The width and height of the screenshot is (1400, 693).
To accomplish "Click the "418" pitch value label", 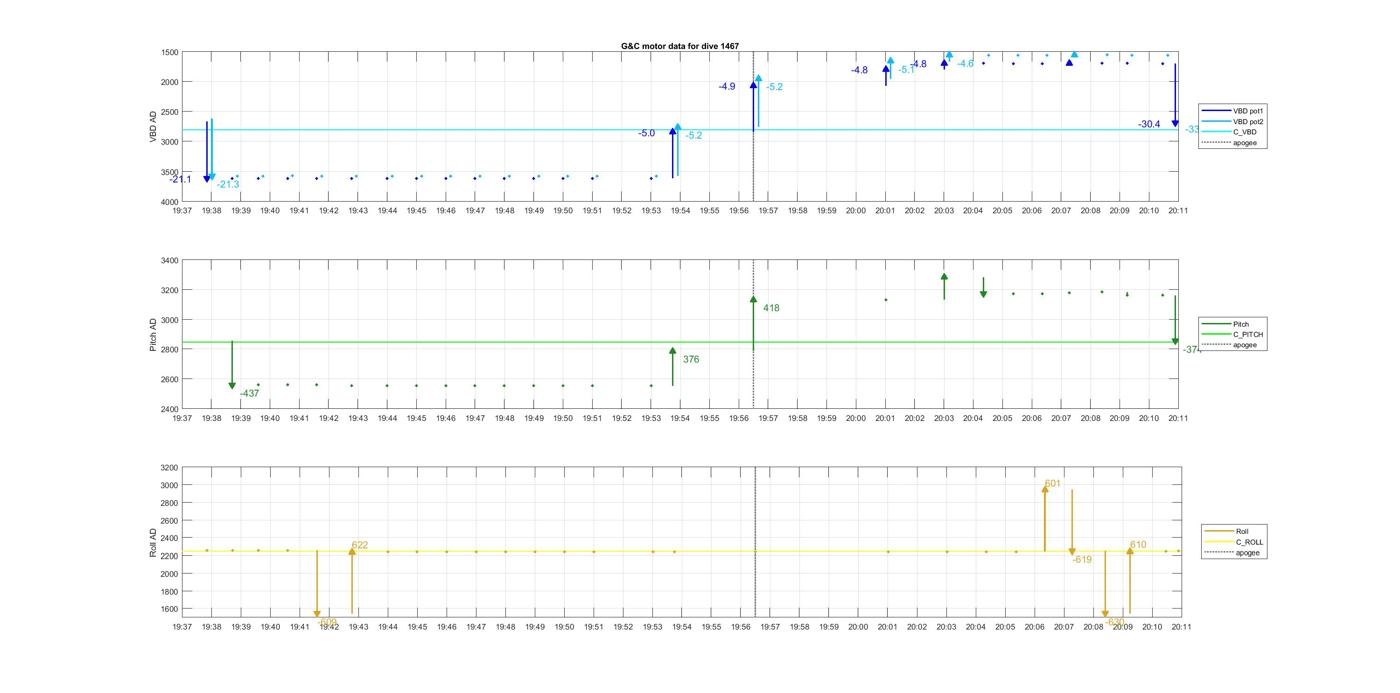I will pos(771,308).
